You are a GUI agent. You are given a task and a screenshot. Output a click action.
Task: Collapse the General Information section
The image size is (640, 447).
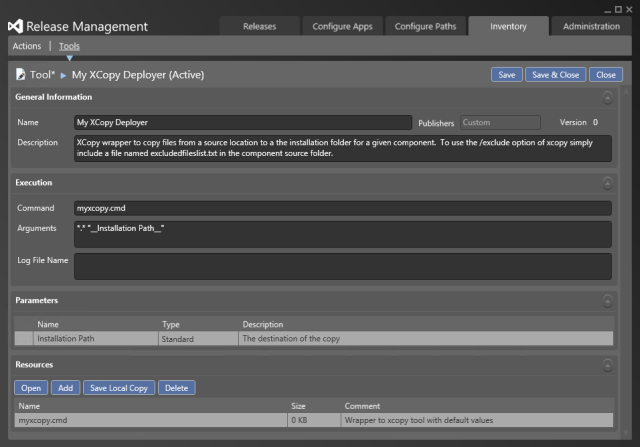pos(607,98)
